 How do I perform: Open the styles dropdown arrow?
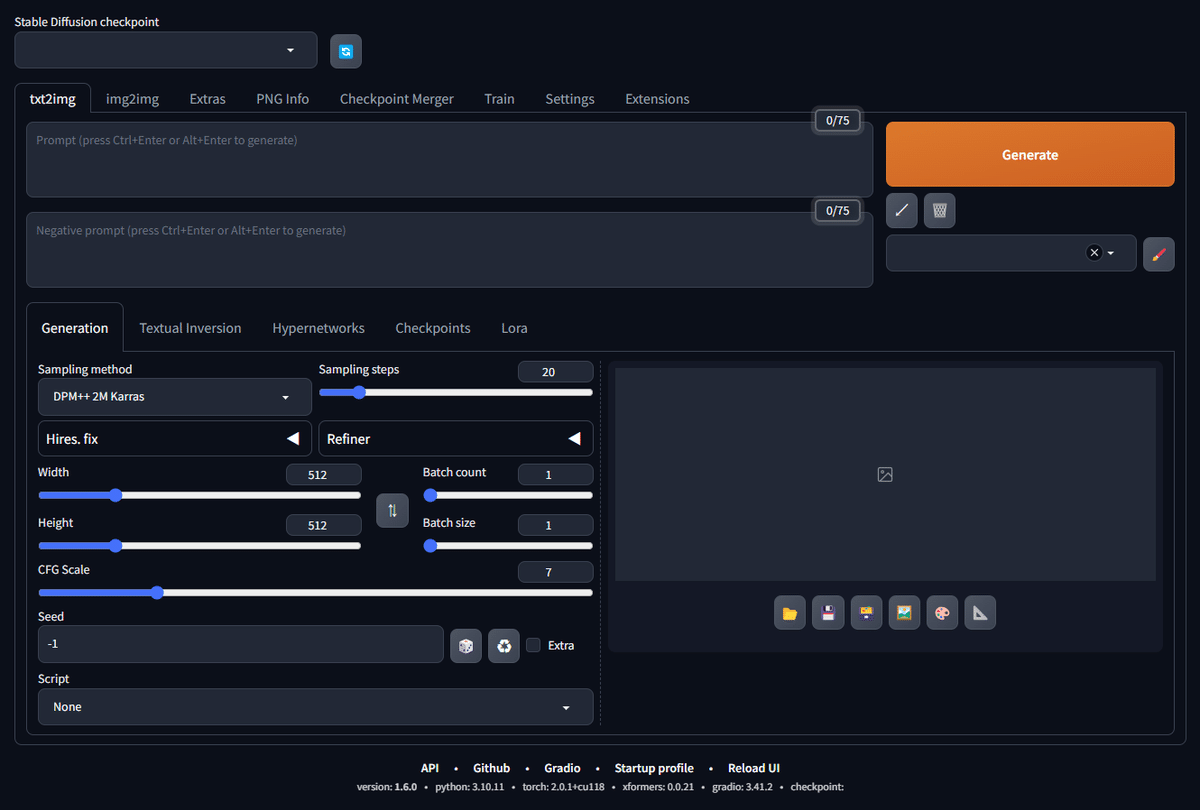point(1110,254)
